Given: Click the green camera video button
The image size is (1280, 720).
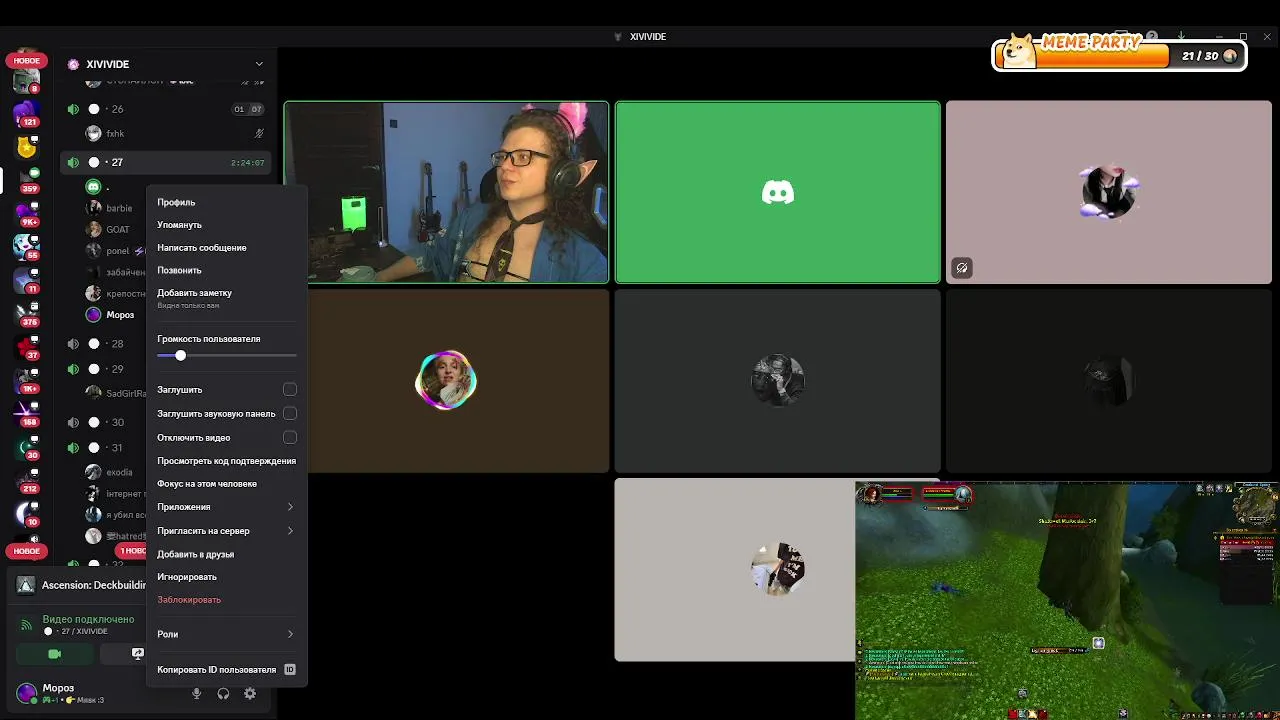Looking at the screenshot, I should point(55,654).
